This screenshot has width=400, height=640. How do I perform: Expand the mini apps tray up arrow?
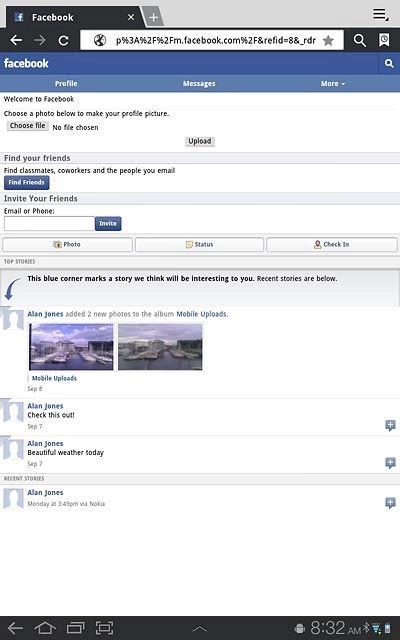[x=200, y=629]
